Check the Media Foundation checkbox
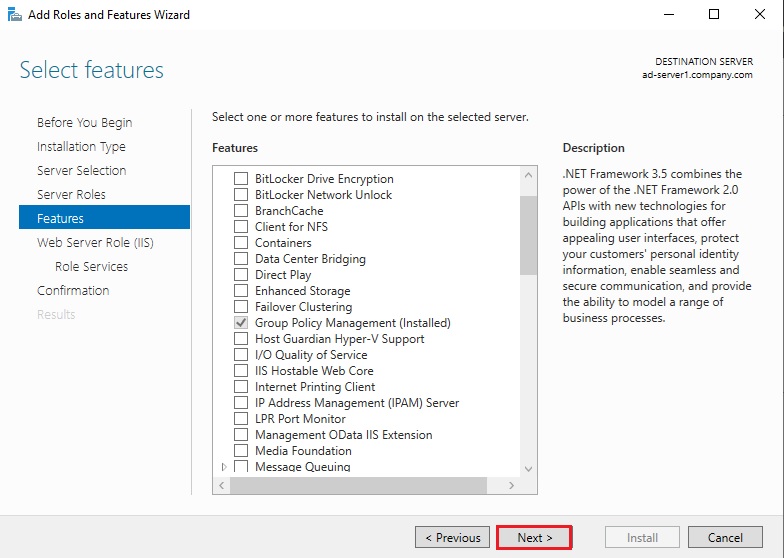Screen dimensions: 784x558 [x=241, y=451]
